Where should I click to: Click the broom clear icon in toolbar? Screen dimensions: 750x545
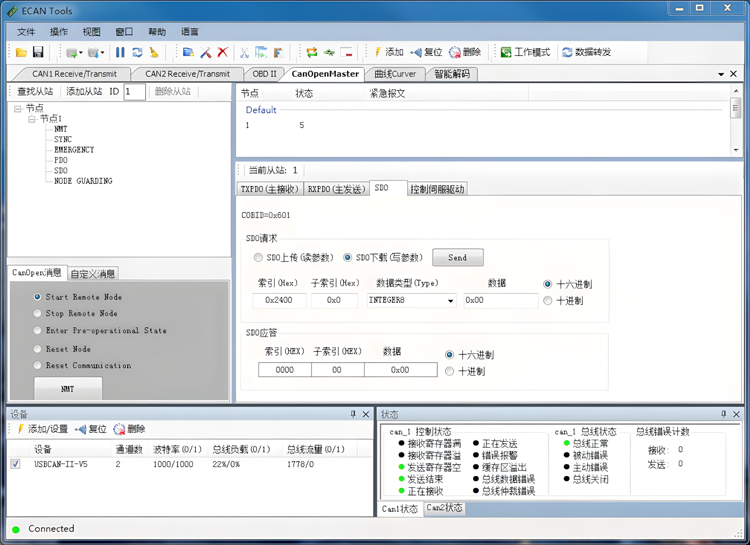[154, 52]
